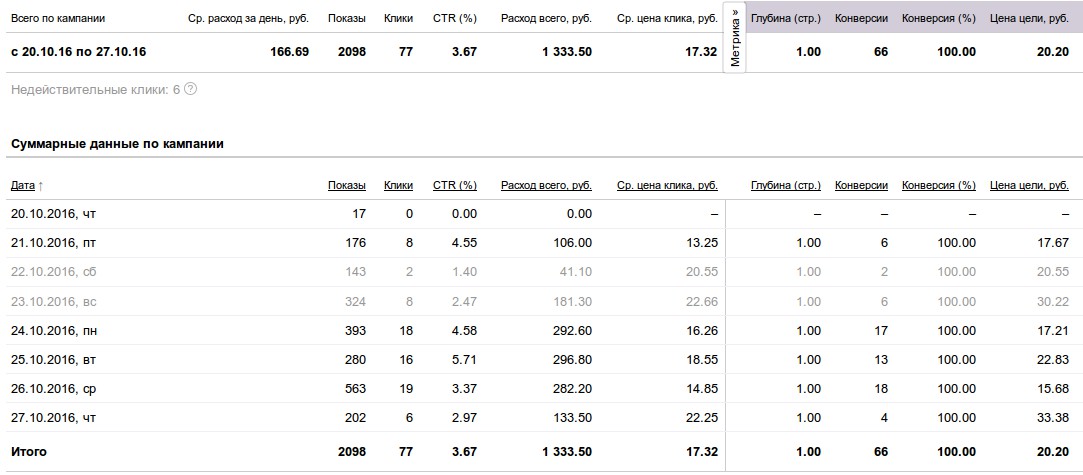Click the 26.10.2016, ср date cell
The width and height of the screenshot is (1083, 475).
coord(53,389)
